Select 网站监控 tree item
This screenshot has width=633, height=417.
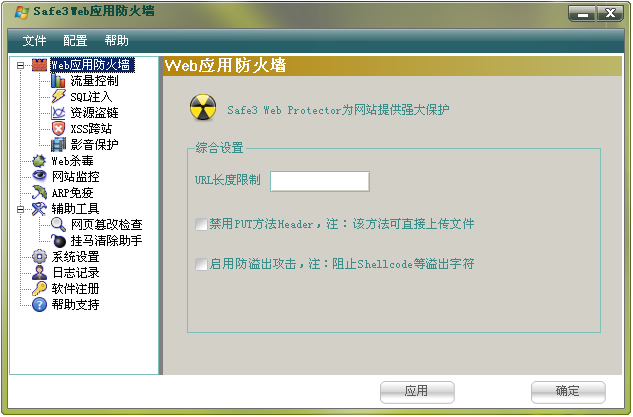coord(75,176)
